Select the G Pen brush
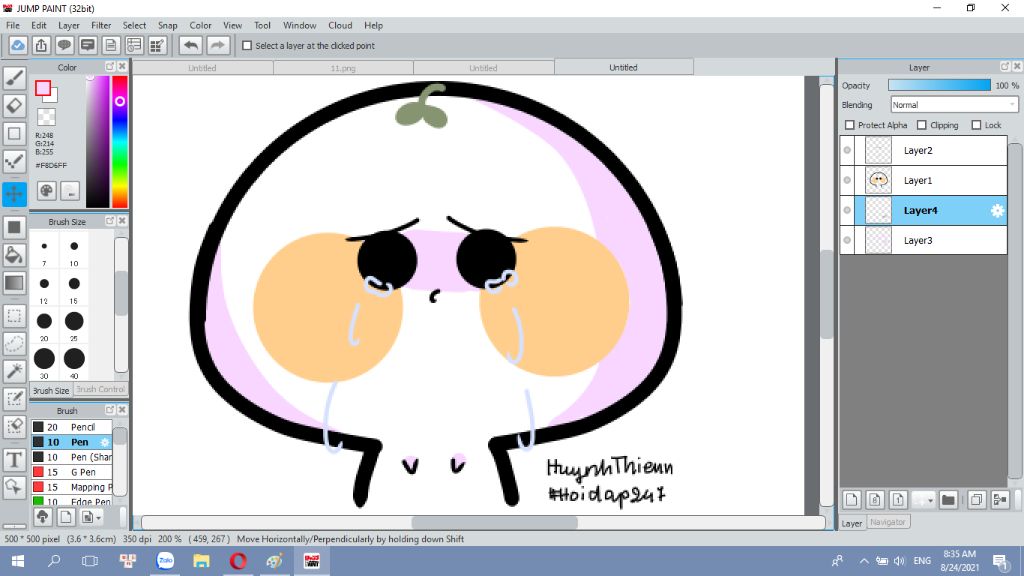 coord(72,472)
